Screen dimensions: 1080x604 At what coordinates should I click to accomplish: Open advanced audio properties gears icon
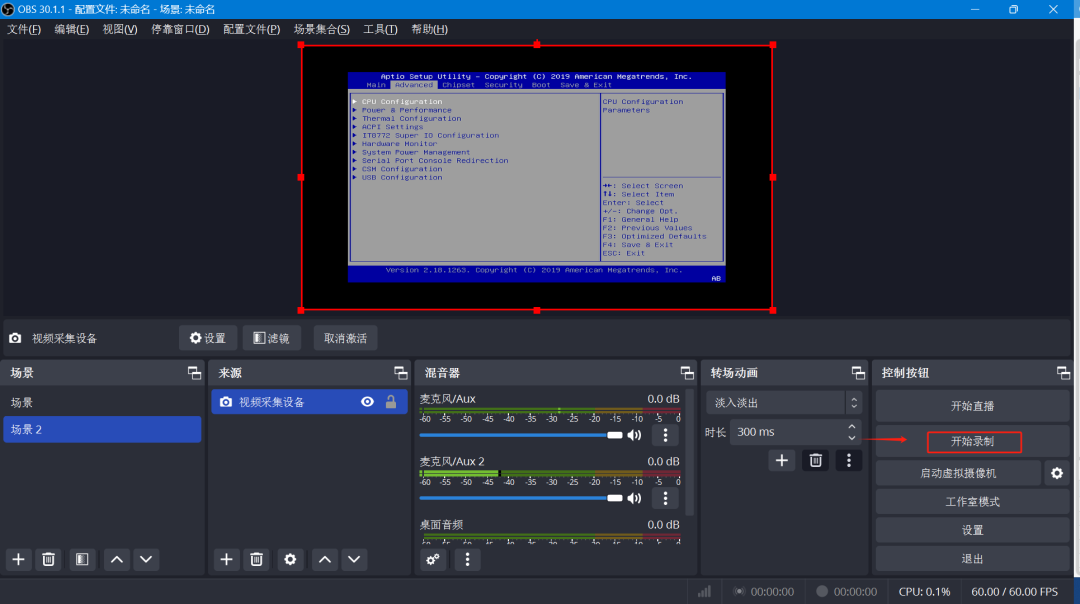[433, 559]
